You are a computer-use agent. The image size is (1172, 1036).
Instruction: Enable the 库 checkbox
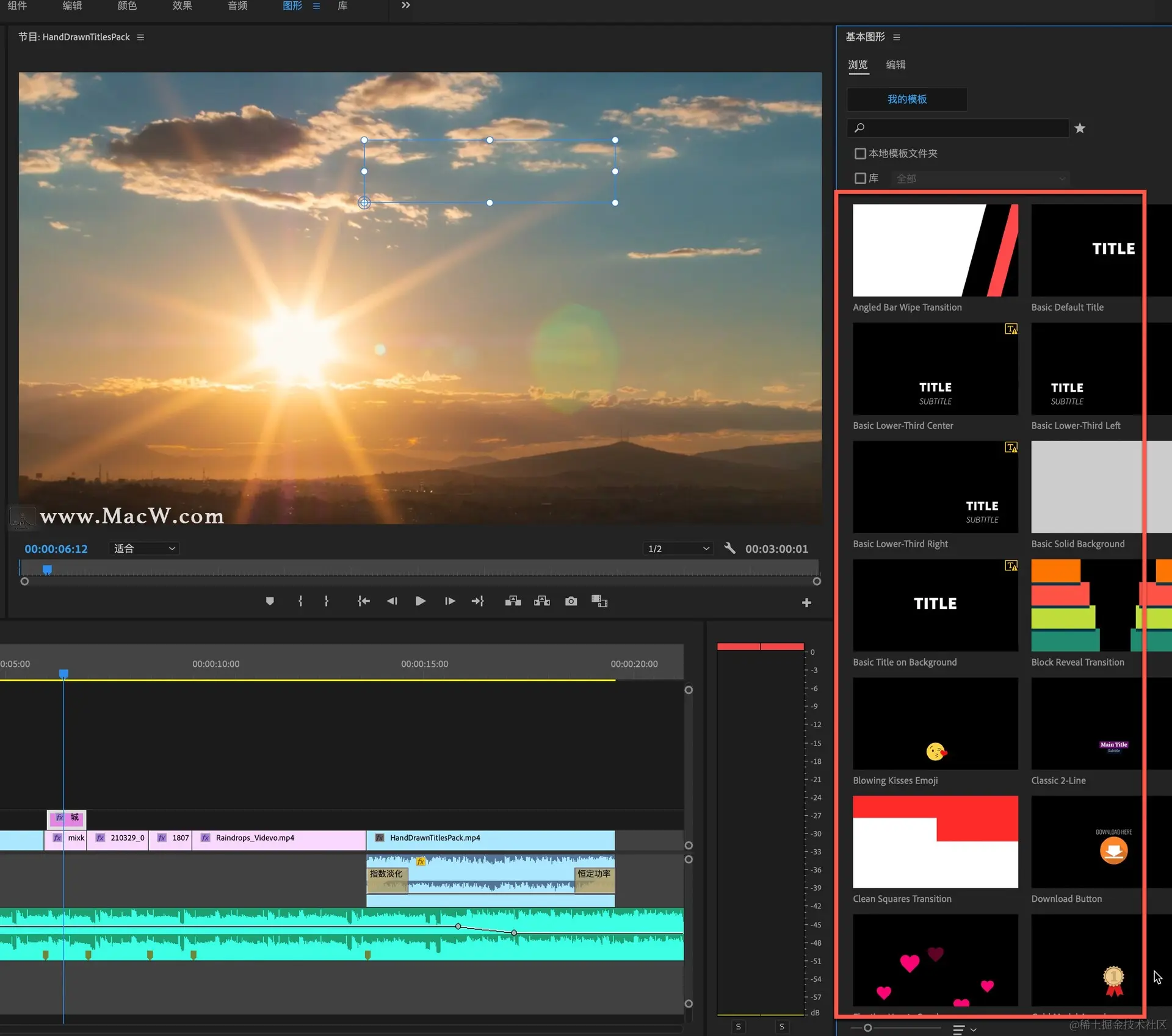pyautogui.click(x=860, y=178)
